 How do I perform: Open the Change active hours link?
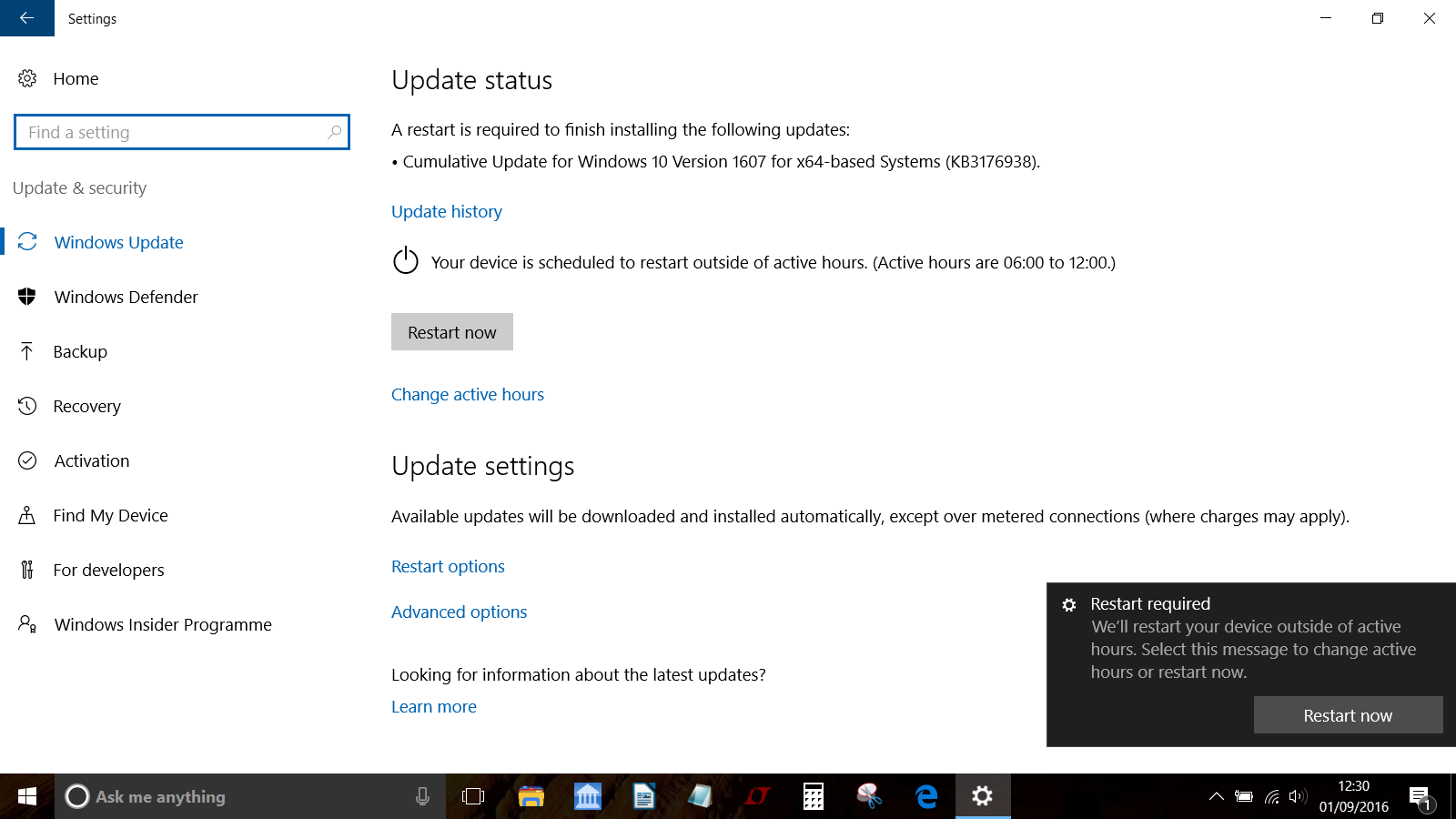click(468, 394)
